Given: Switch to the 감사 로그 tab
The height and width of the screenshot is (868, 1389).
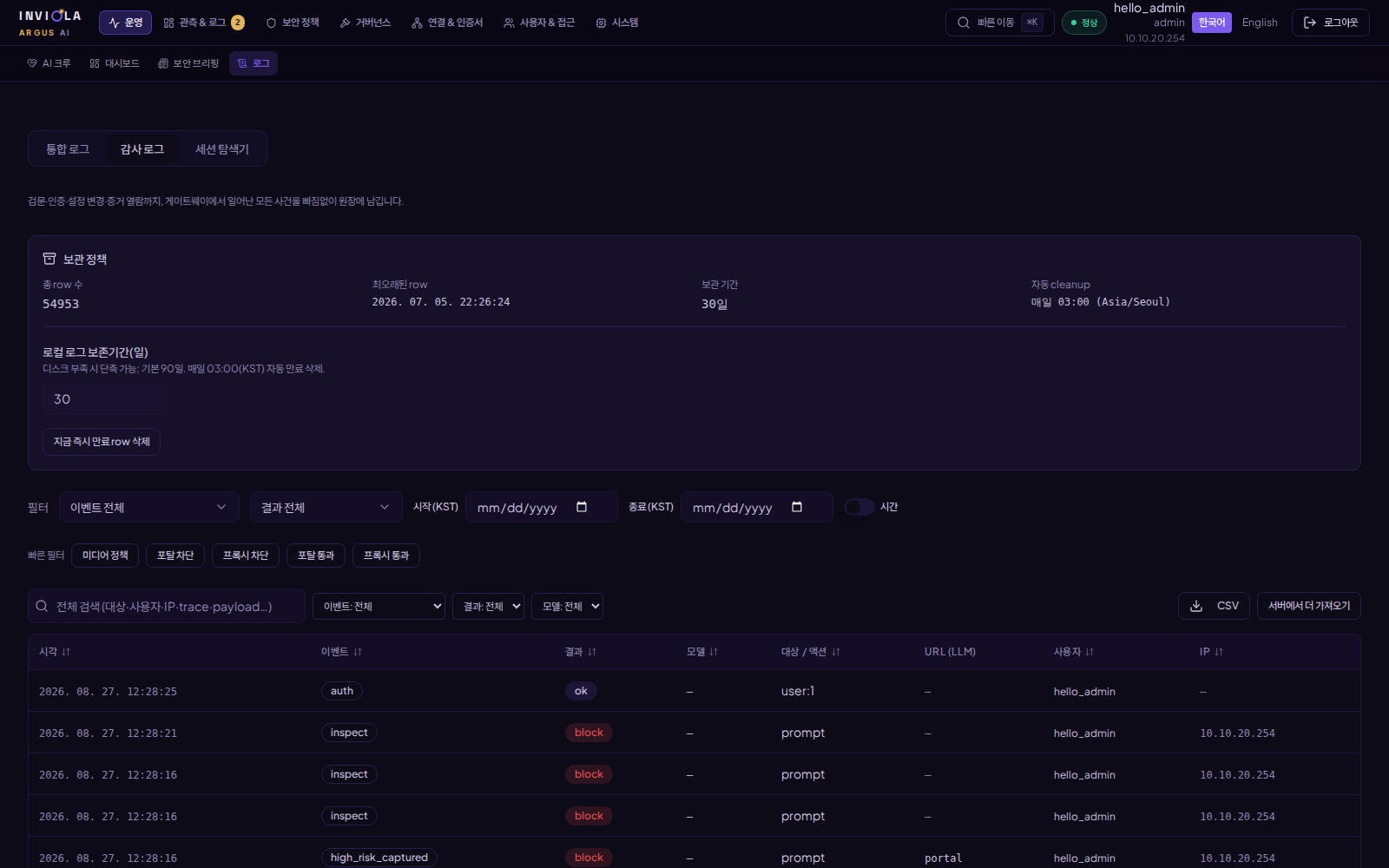Looking at the screenshot, I should 142,149.
